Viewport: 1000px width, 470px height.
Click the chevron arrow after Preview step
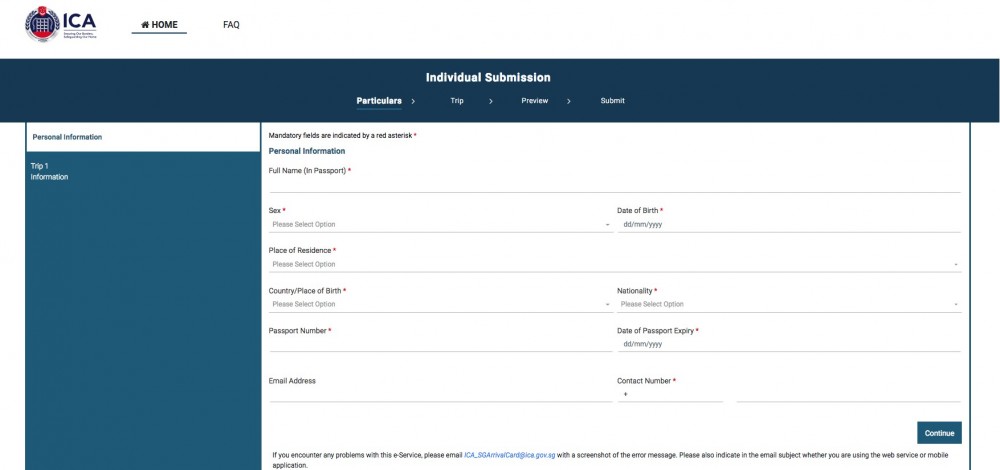(569, 101)
